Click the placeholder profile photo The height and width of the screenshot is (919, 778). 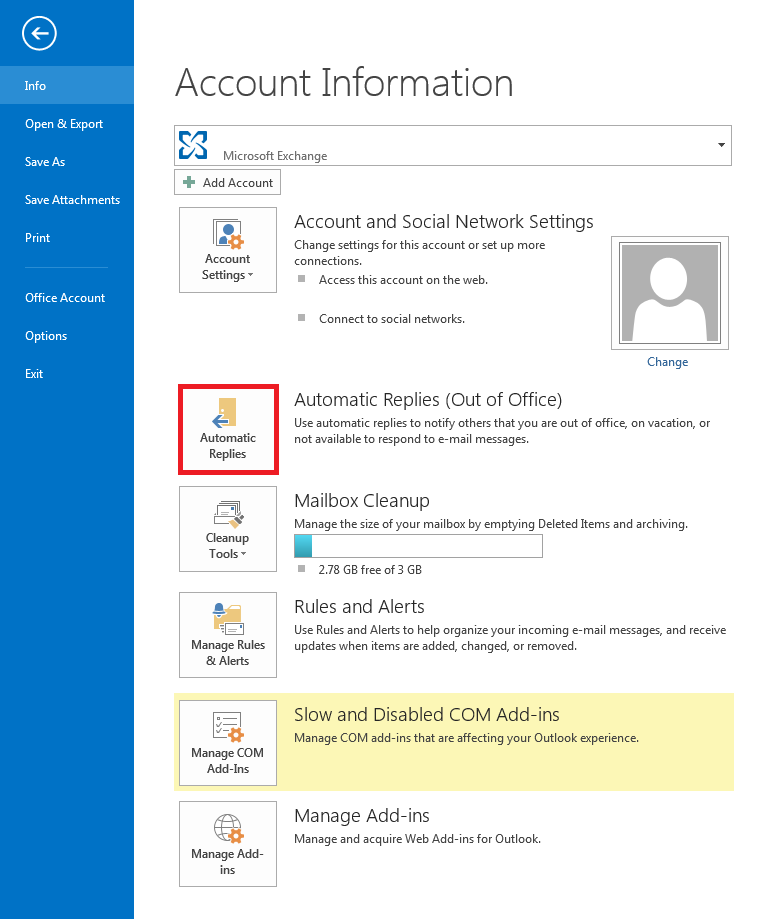pyautogui.click(x=669, y=292)
